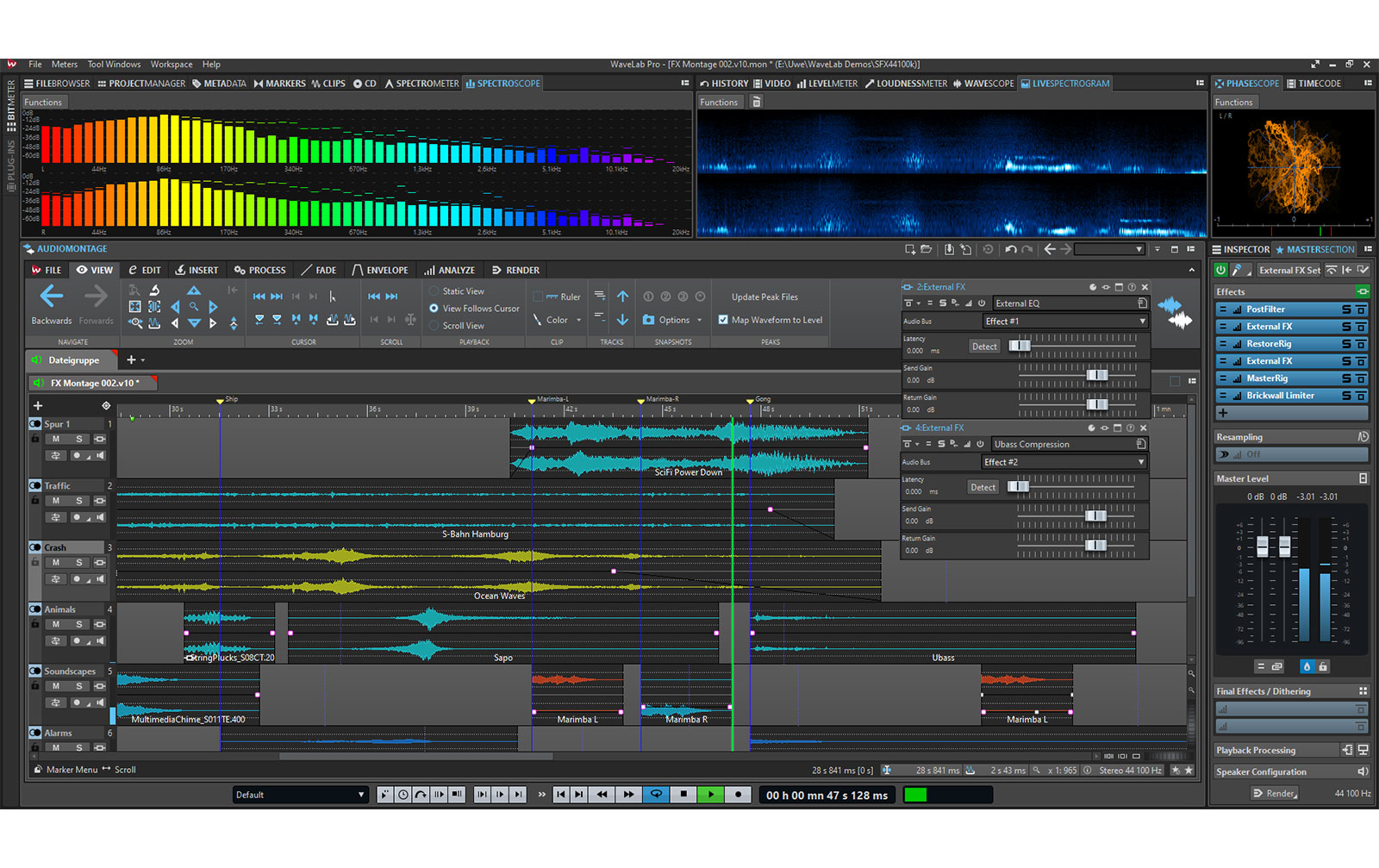Switch to the ENVELOPE ribbon tab

[x=380, y=270]
